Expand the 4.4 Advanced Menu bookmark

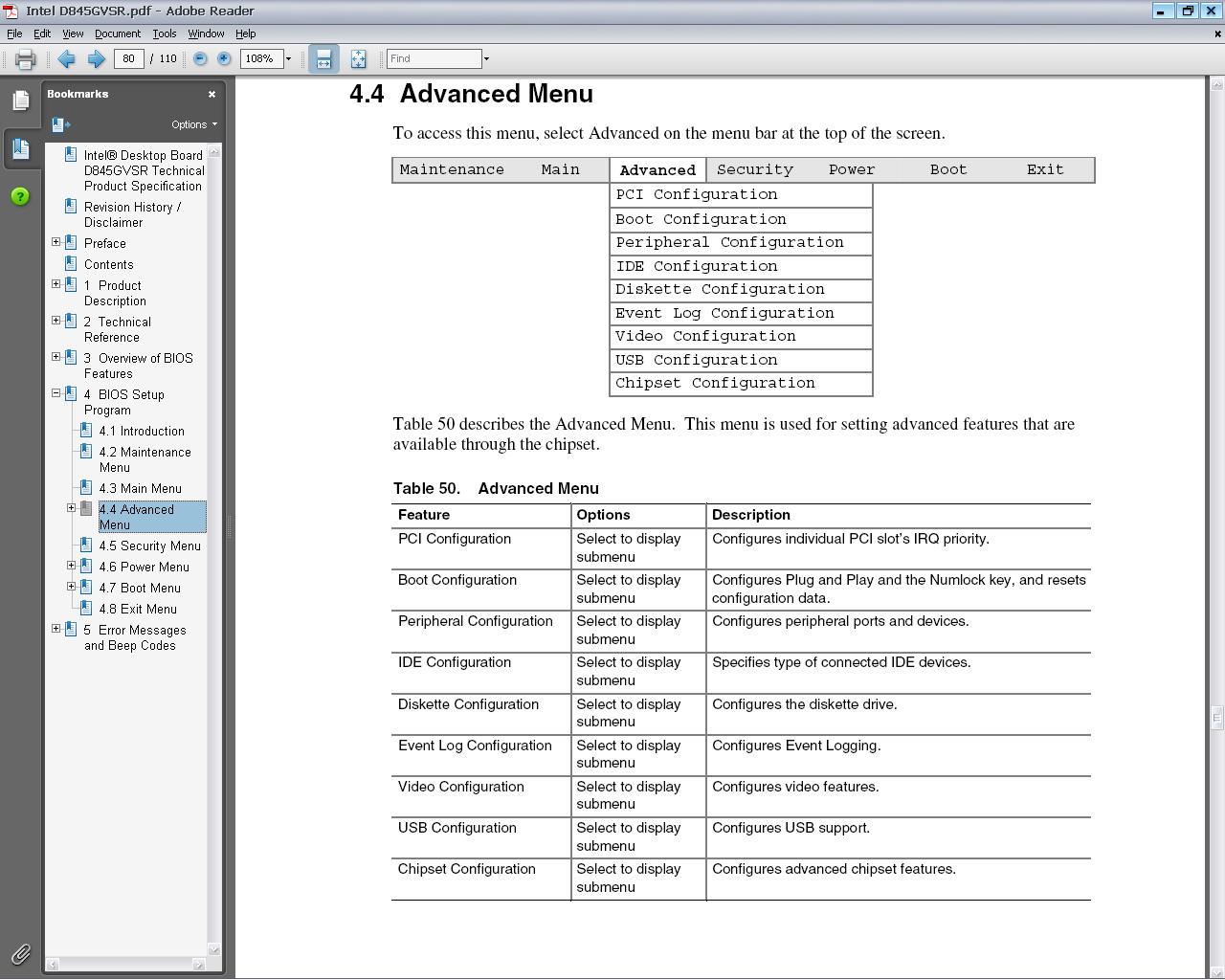71,508
